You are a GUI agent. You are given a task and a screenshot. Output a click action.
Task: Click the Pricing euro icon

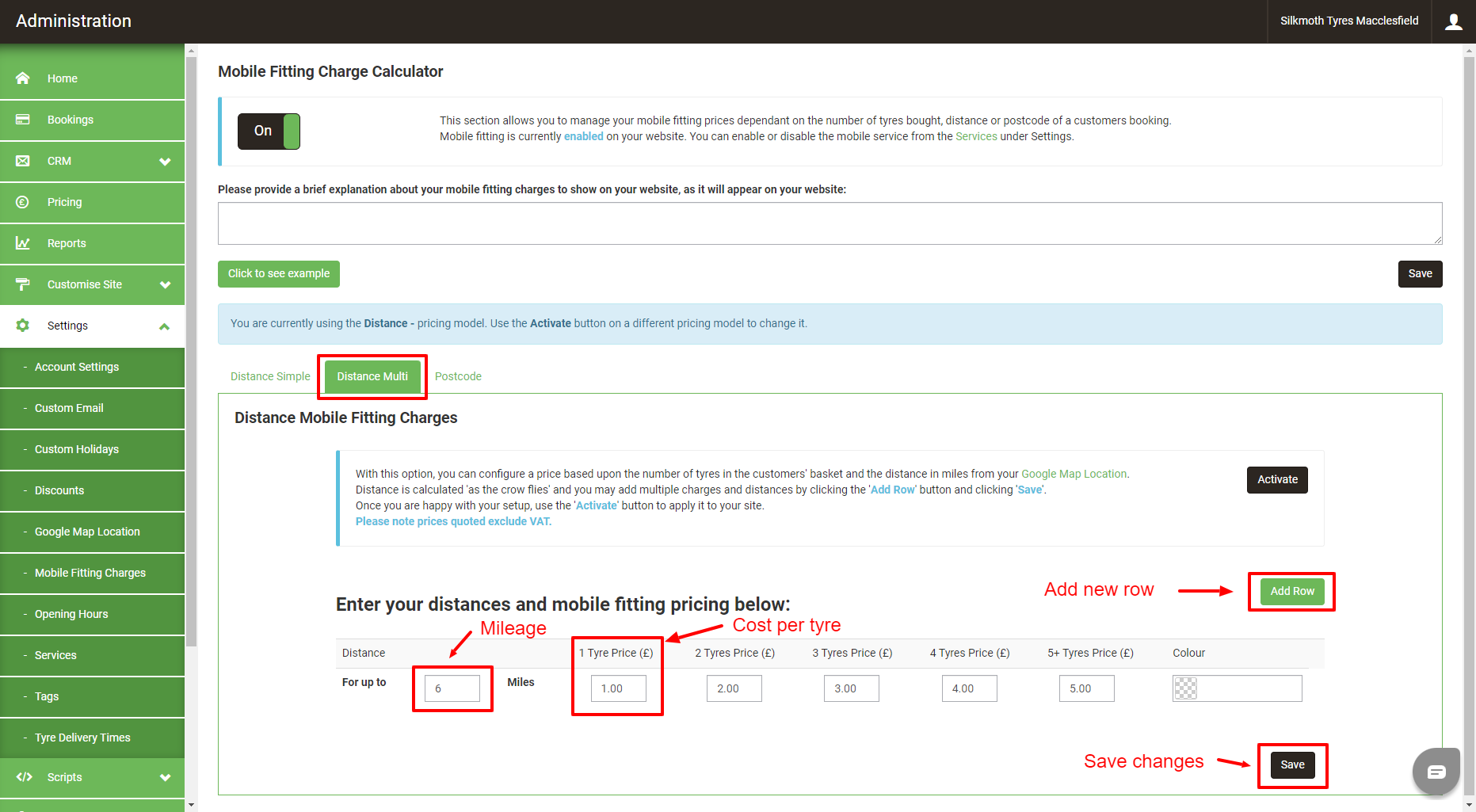click(x=22, y=202)
